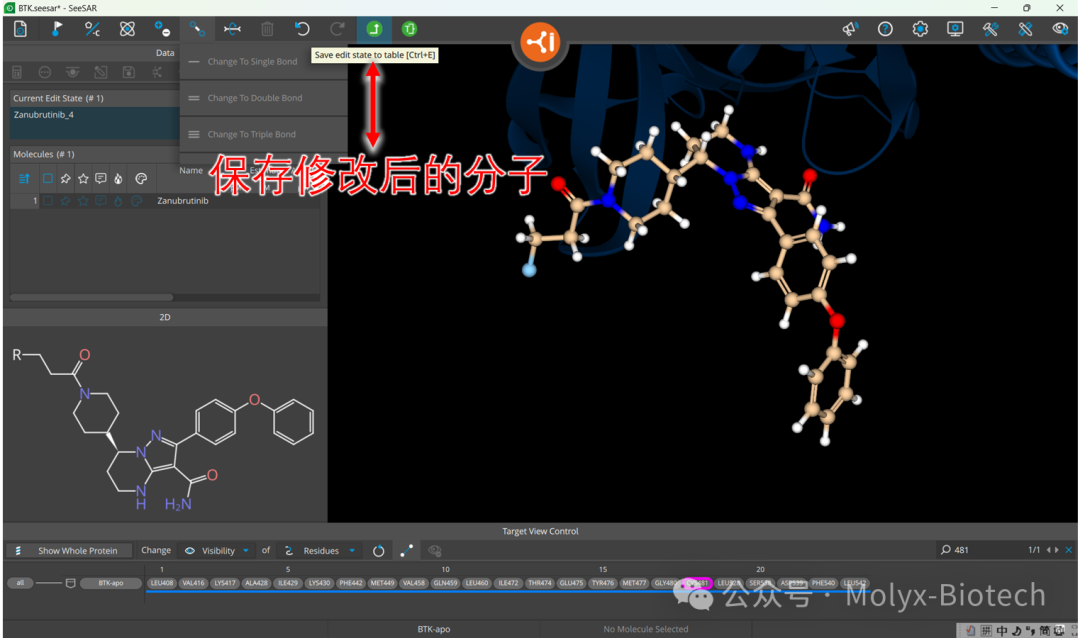Viewport: 1080px width, 638px height.
Task: Select residue THR474 pill
Action: point(539,583)
